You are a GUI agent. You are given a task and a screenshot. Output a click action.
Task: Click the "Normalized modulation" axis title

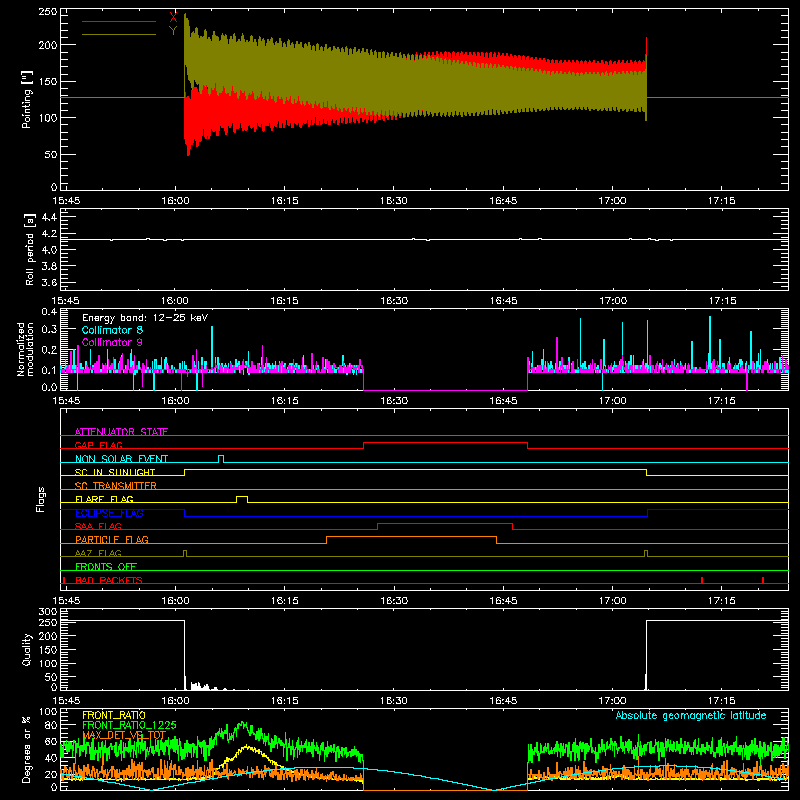click(x=26, y=349)
